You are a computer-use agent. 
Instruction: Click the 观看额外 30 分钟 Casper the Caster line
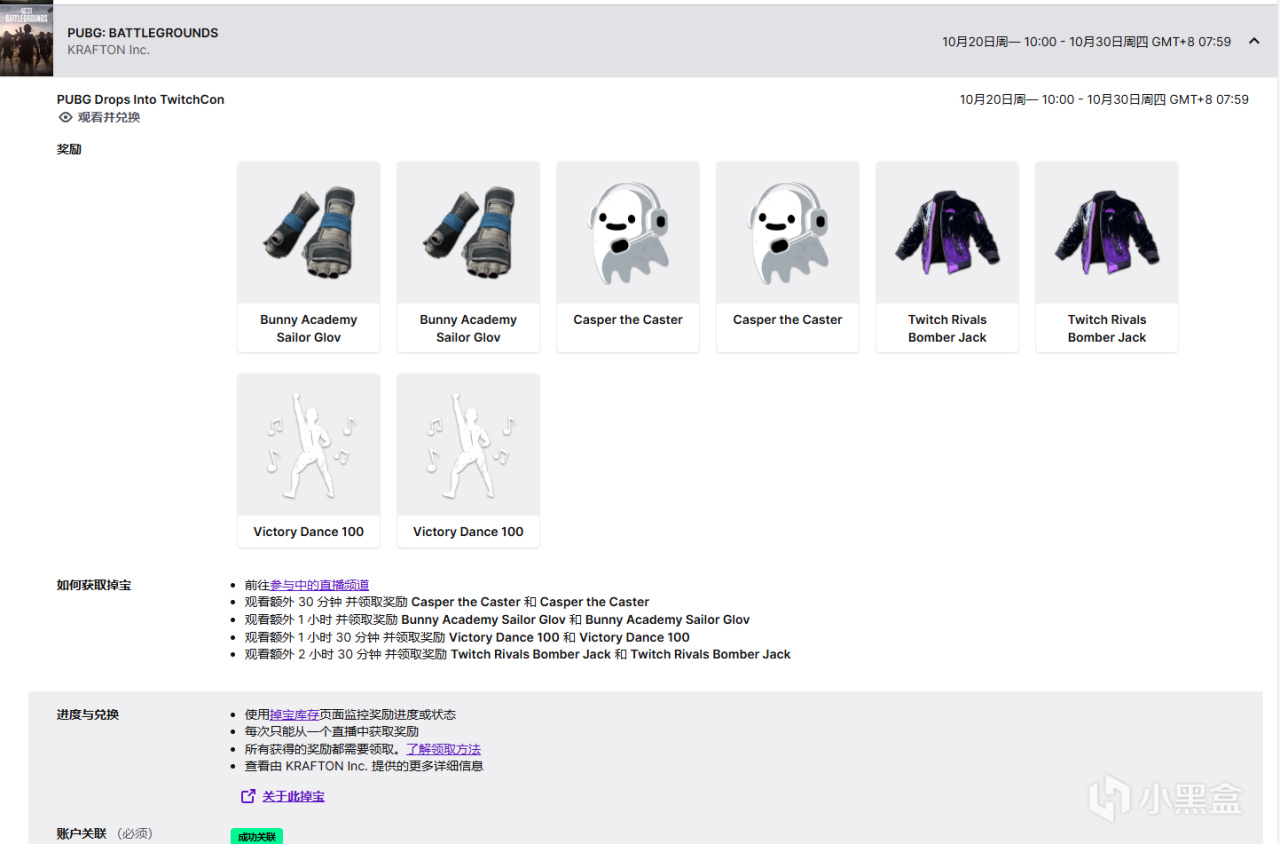(x=447, y=602)
